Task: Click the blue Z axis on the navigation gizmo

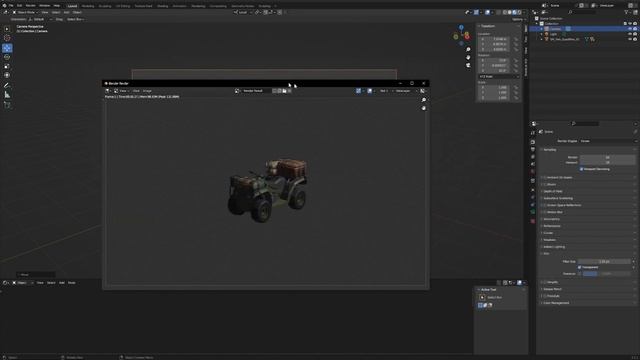Action: [461, 28]
